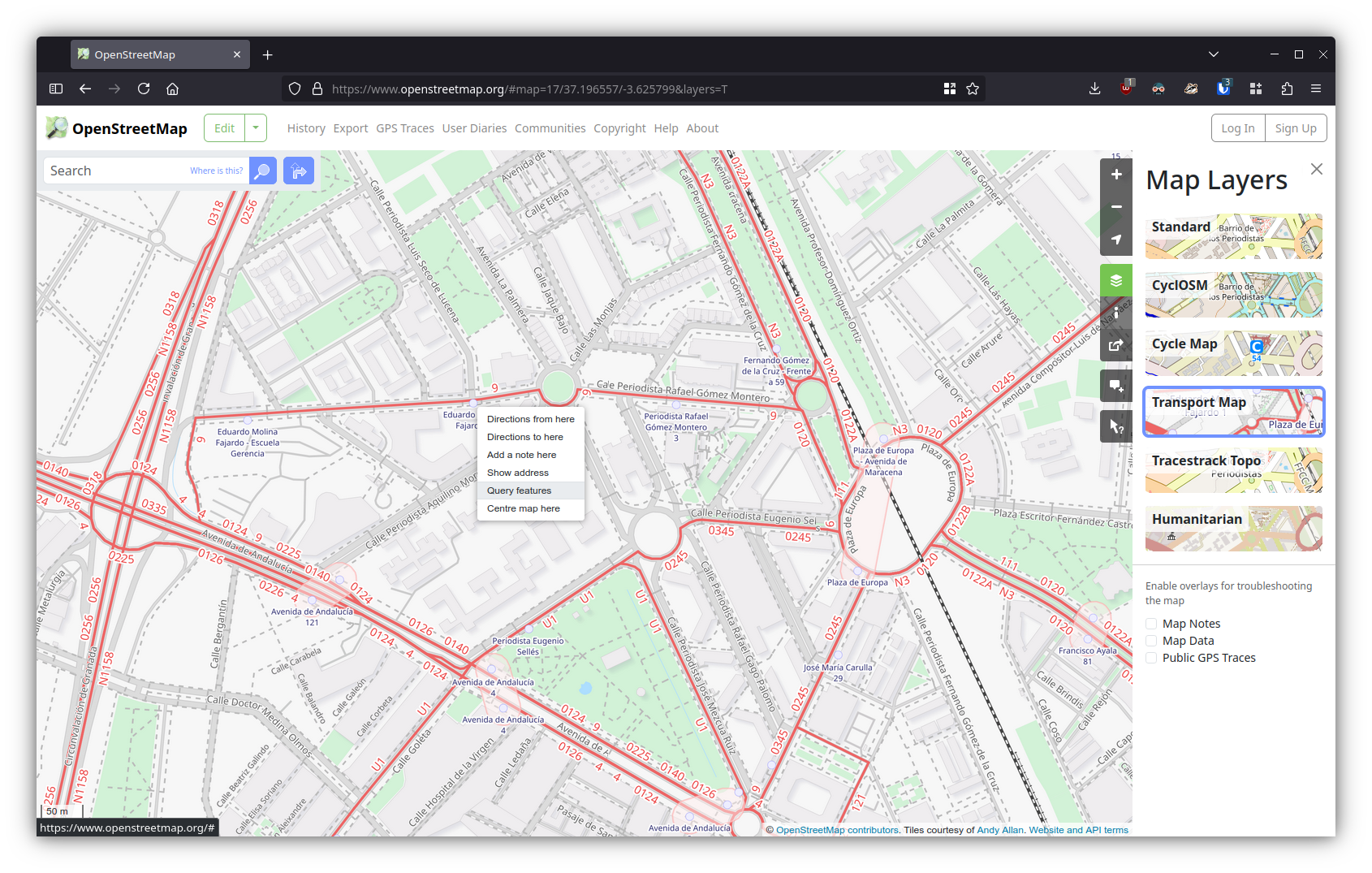Enable the Map Notes overlay checkbox
This screenshot has height=873, width=1372.
1151,624
